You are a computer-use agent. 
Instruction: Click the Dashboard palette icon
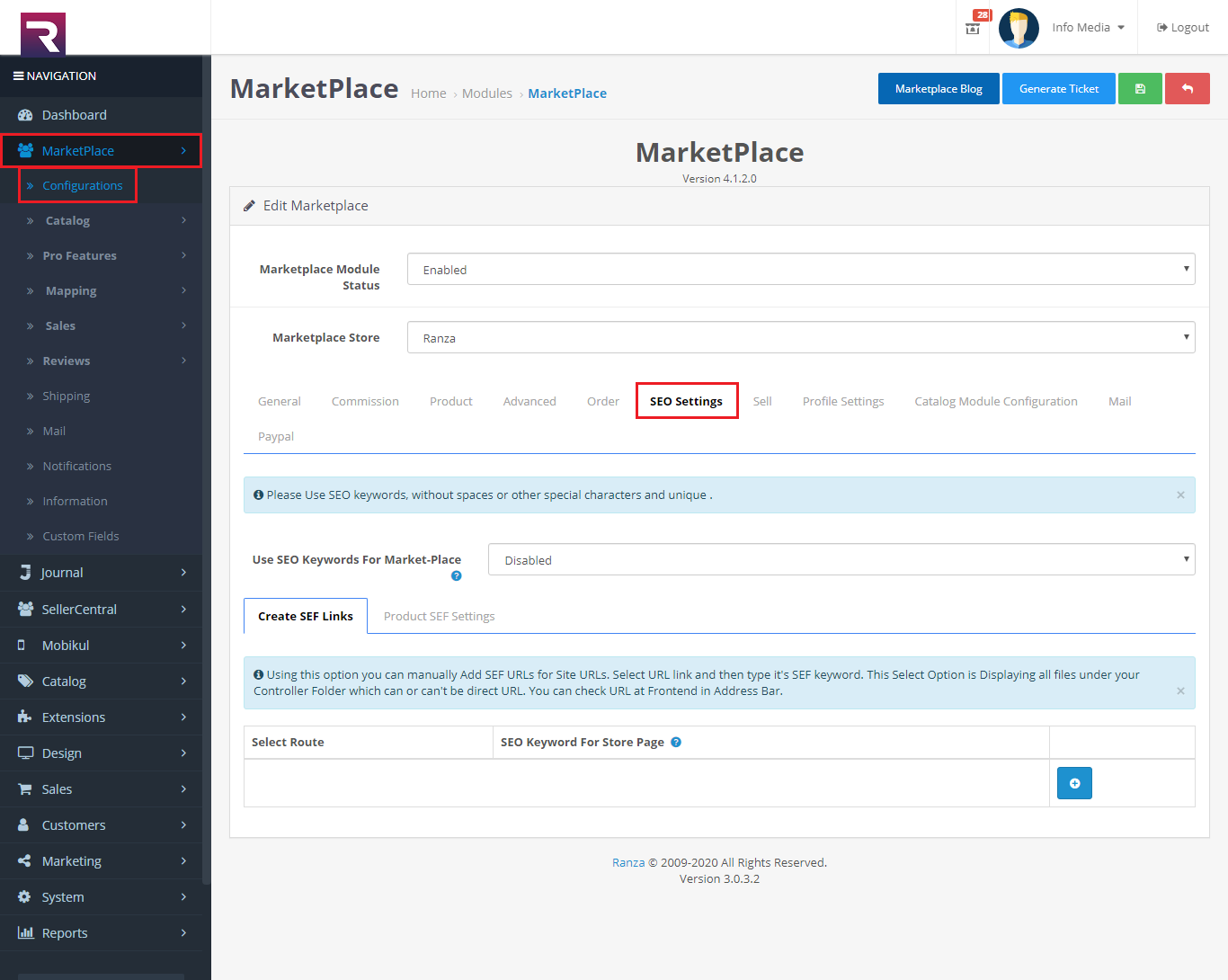coord(25,115)
